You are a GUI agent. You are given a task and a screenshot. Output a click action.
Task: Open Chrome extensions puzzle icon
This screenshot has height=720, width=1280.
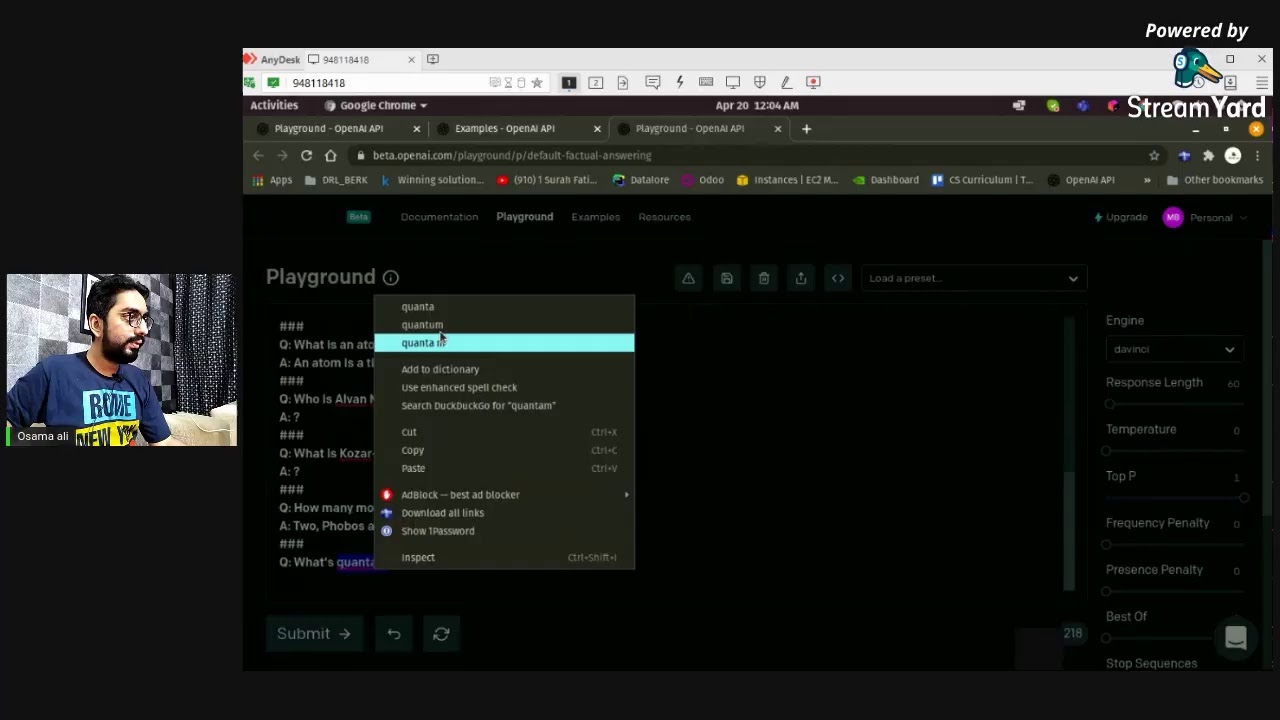coord(1208,155)
